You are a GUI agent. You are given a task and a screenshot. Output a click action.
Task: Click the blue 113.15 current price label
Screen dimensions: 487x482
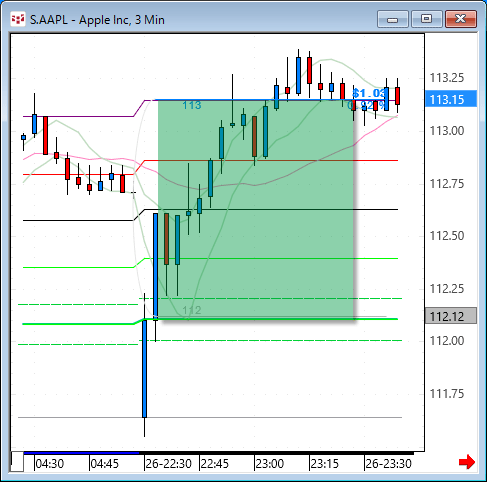[x=451, y=99]
